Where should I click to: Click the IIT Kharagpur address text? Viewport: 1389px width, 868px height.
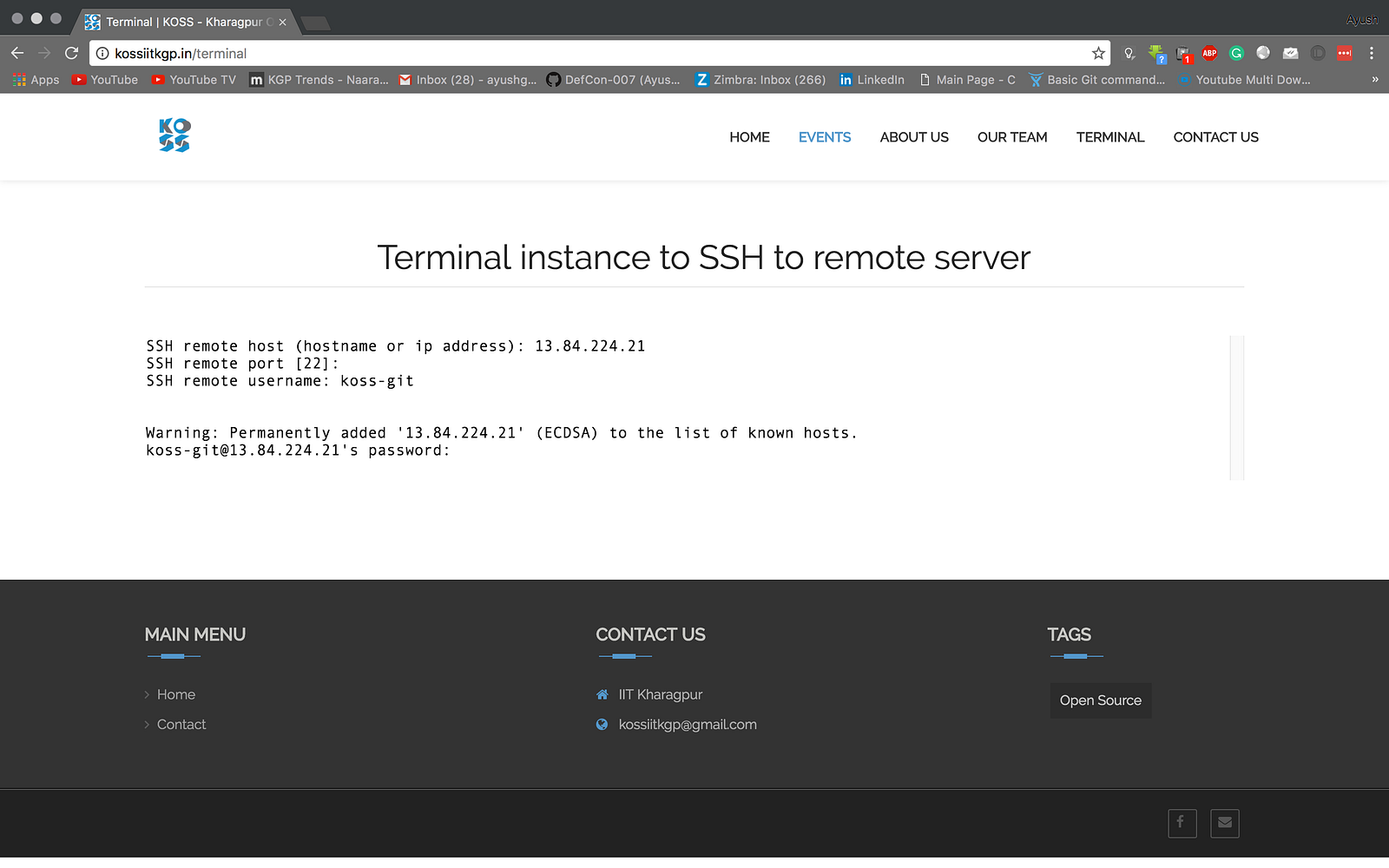[x=661, y=694]
